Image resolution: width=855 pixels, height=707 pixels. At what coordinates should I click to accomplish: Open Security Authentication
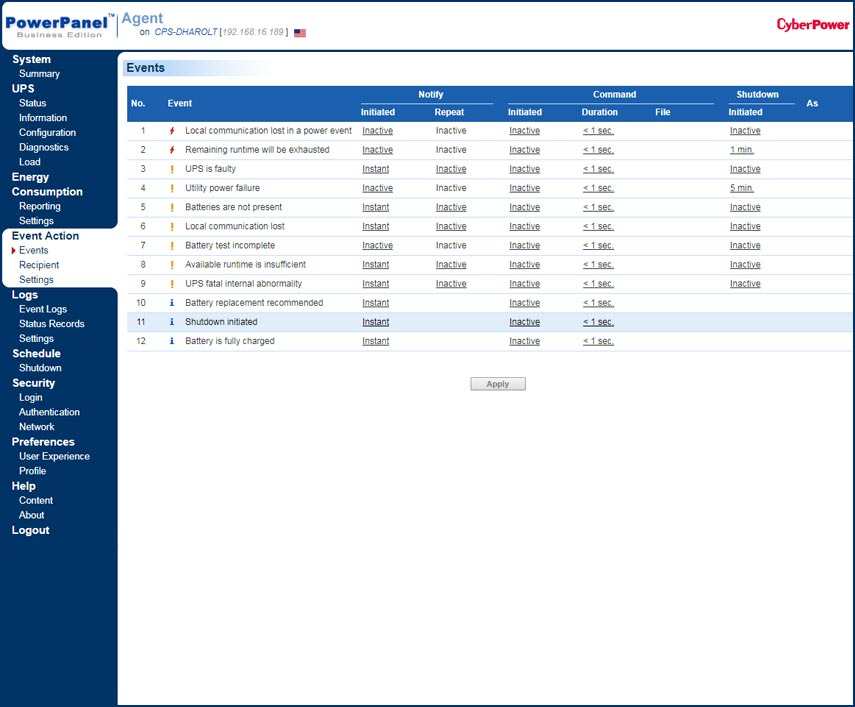(x=49, y=412)
